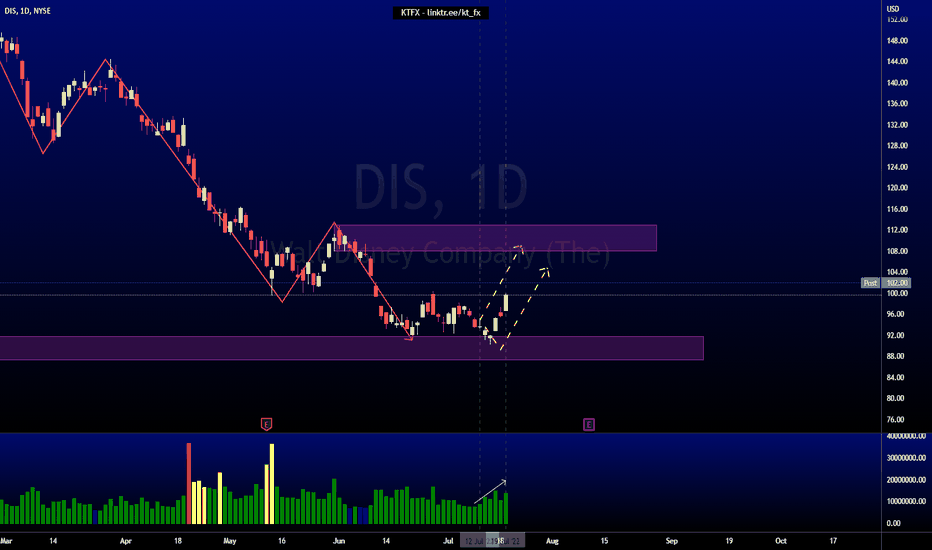The width and height of the screenshot is (932, 550).
Task: Select the 128.00 price axis label
Action: [x=897, y=146]
